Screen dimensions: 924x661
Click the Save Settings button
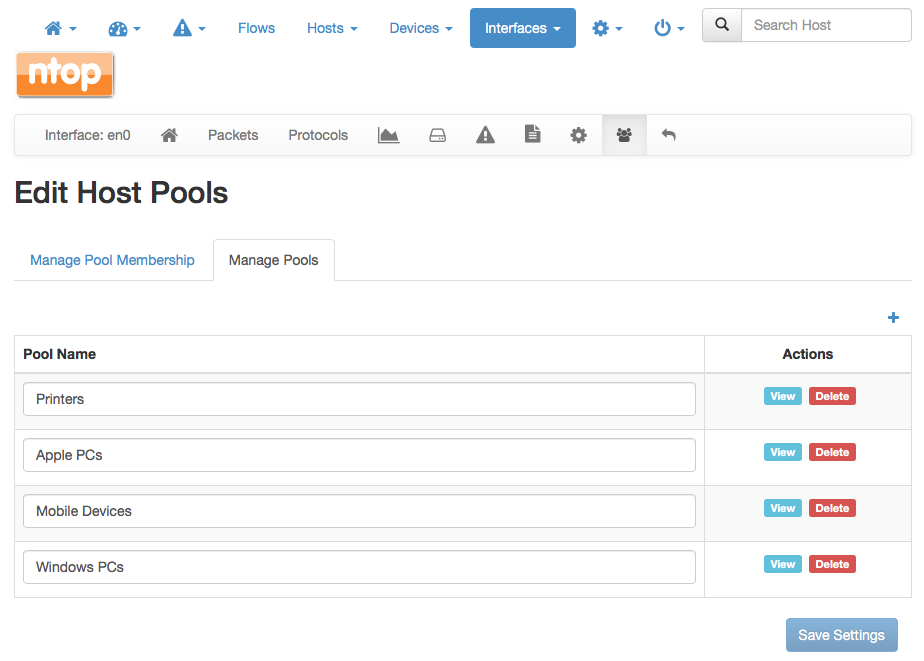point(842,635)
